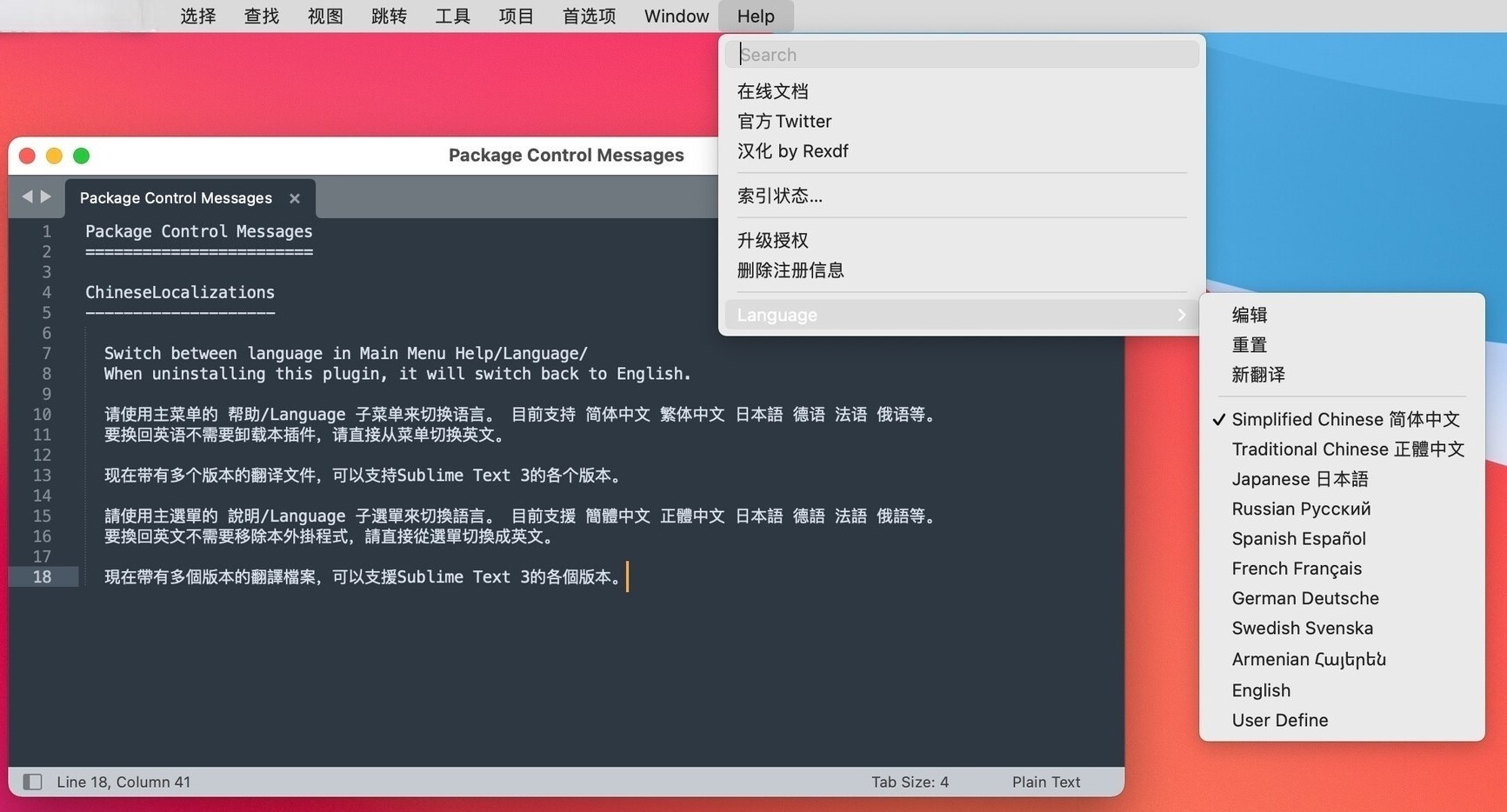This screenshot has width=1507, height=812.
Task: Click line number 18 in gutter
Action: [x=42, y=576]
